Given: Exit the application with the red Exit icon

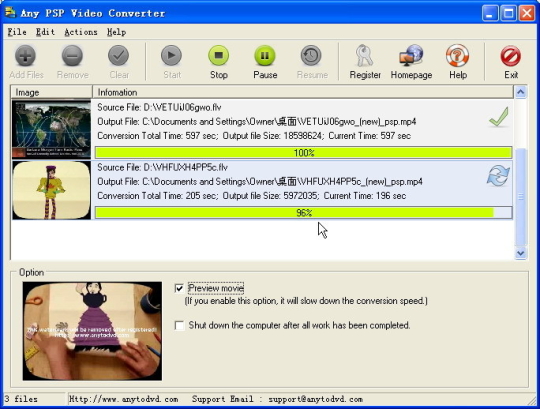Looking at the screenshot, I should click(511, 56).
